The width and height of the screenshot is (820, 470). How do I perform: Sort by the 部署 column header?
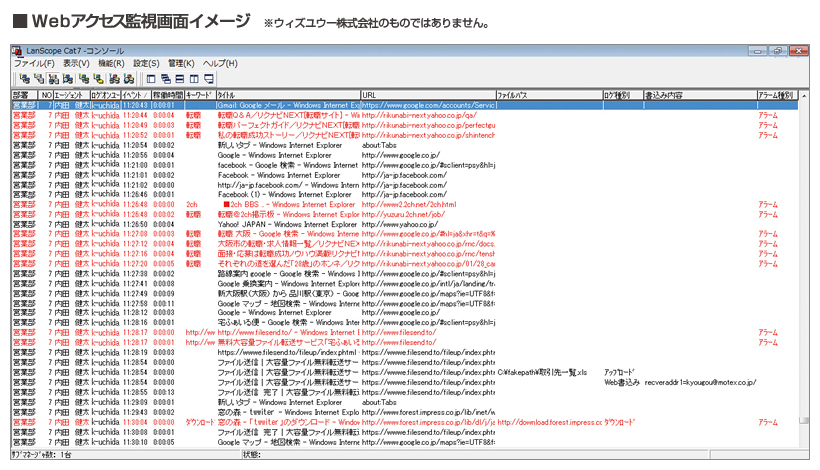click(25, 95)
